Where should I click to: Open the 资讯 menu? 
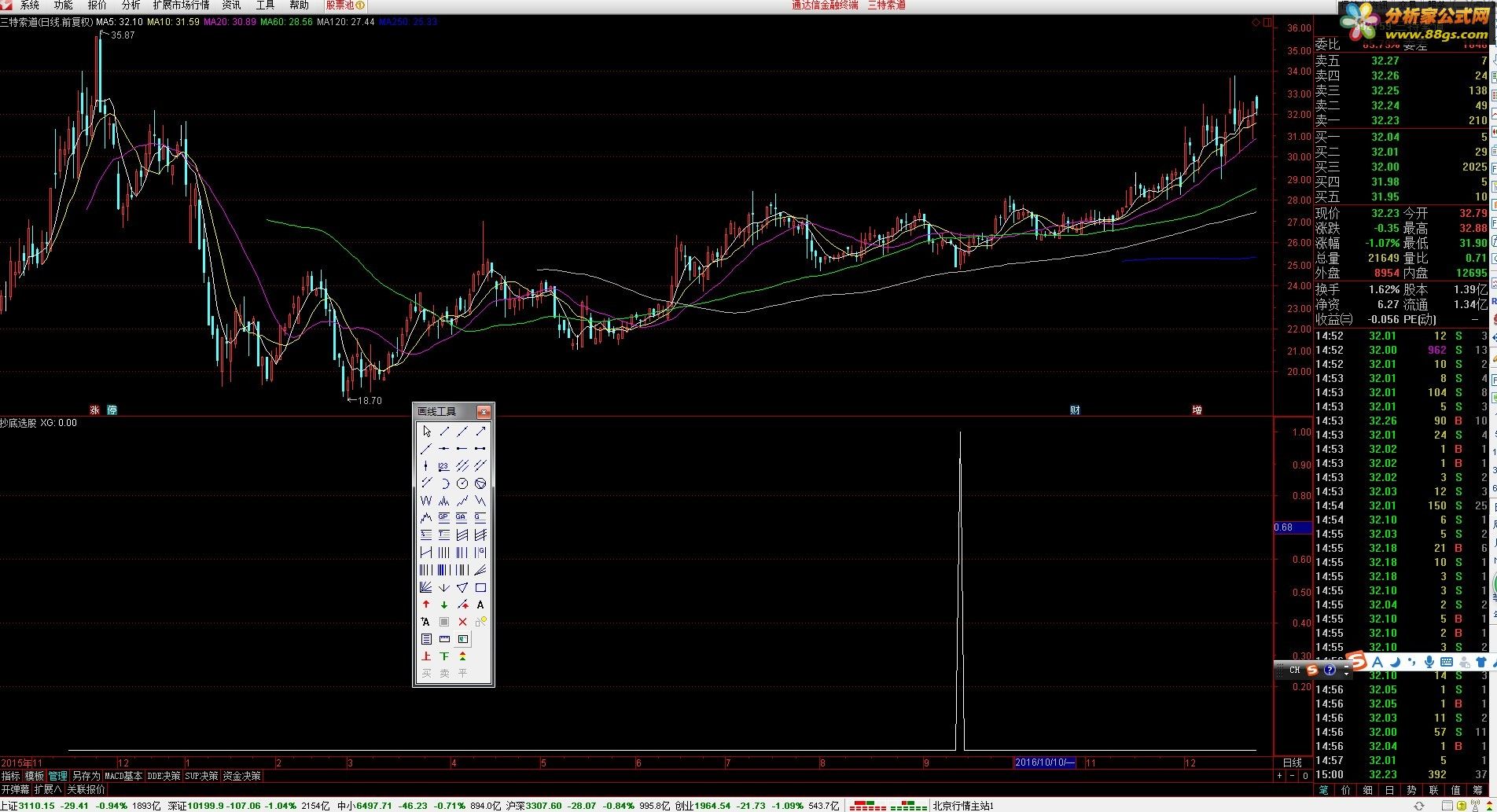(231, 6)
